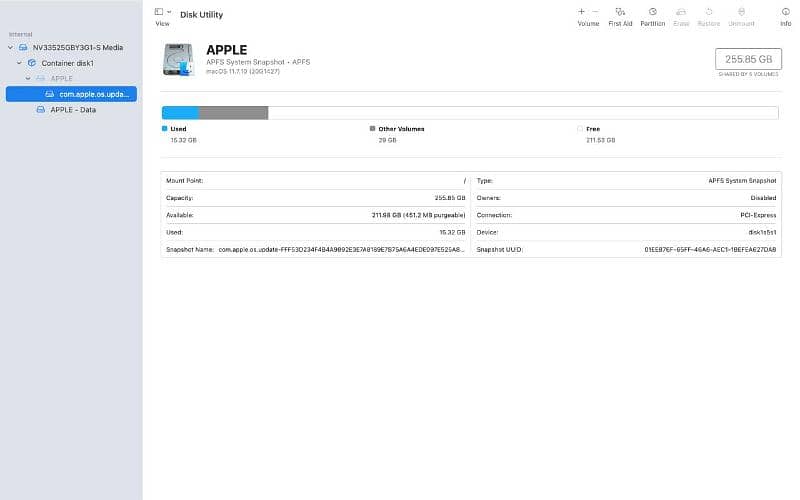
Task: Click the blue Used segment of storage bar
Action: [x=180, y=112]
